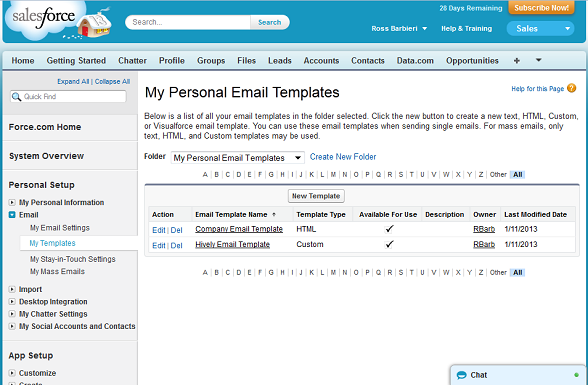Expand the Customize section
588x385 pixels.
tap(12, 373)
